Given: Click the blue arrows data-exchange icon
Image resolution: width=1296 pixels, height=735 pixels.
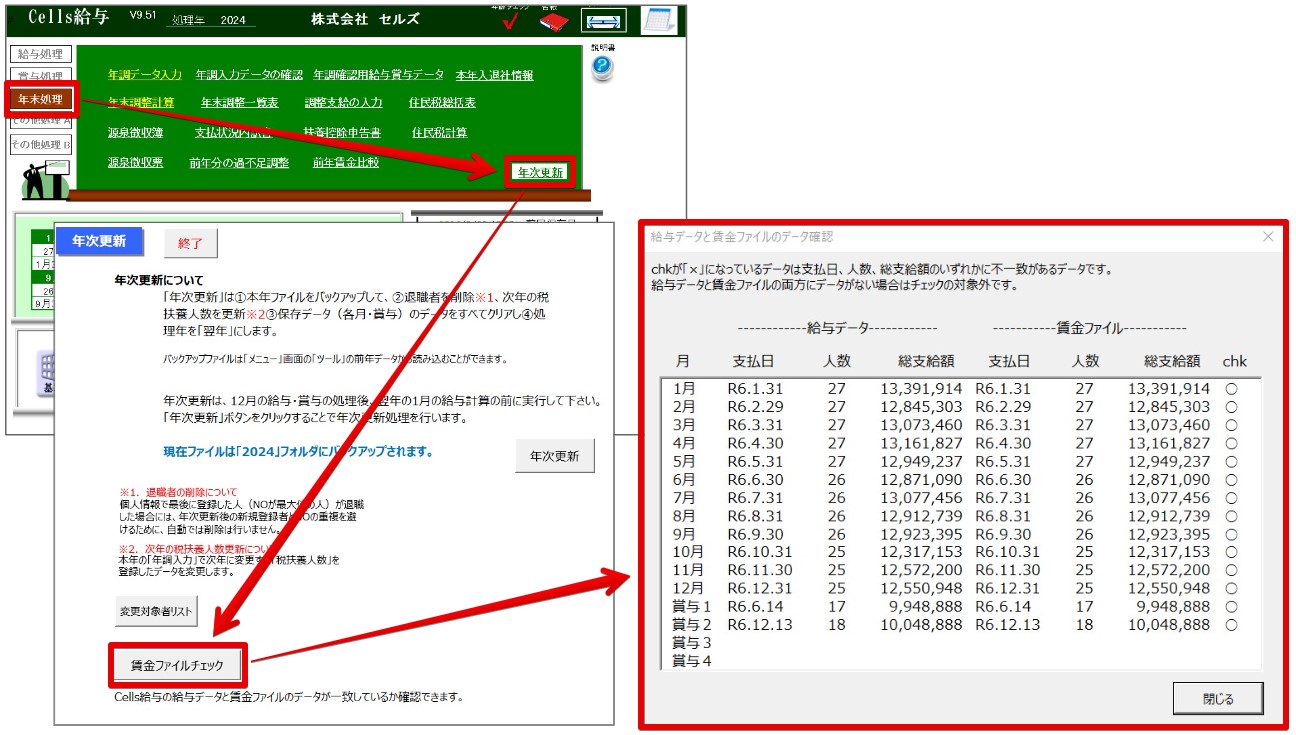Looking at the screenshot, I should tap(603, 19).
